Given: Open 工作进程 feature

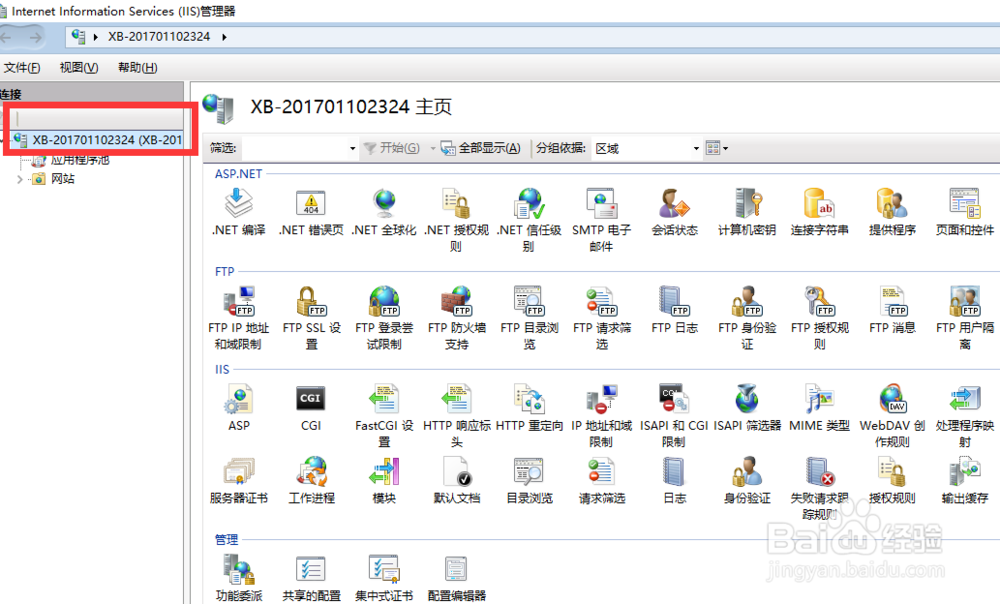Looking at the screenshot, I should (311, 481).
